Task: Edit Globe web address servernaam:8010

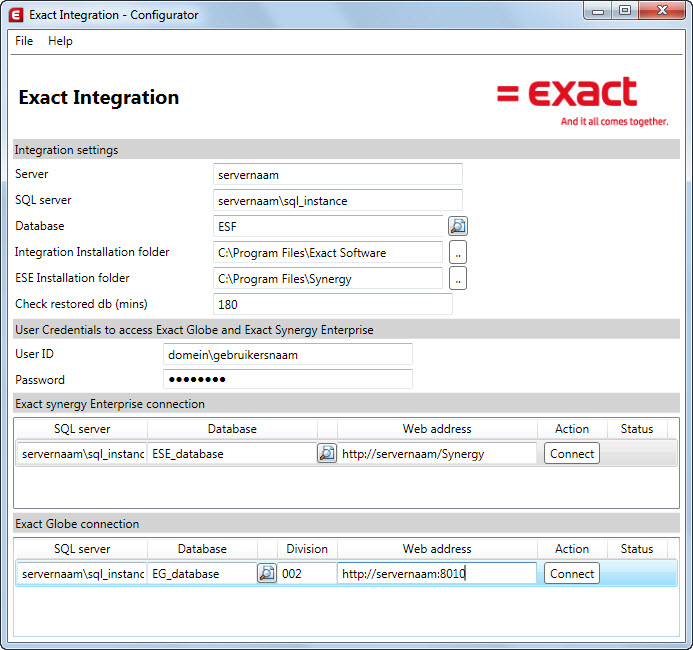Action: (437, 574)
